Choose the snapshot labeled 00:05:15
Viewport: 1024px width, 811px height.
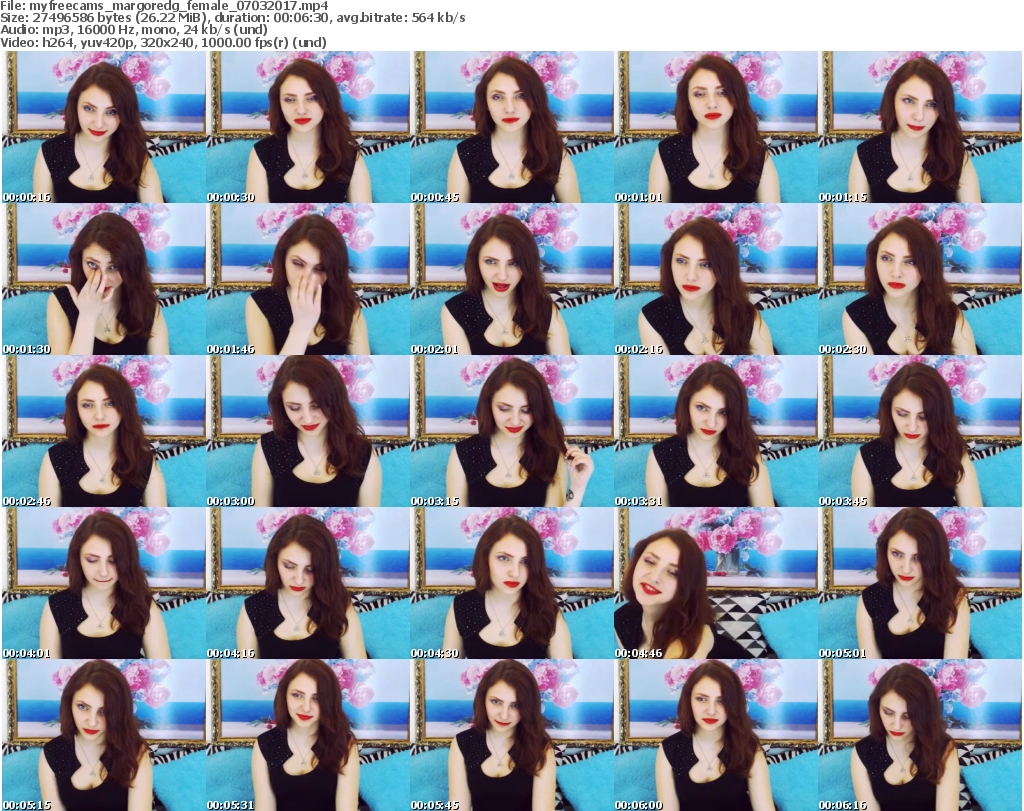point(104,735)
